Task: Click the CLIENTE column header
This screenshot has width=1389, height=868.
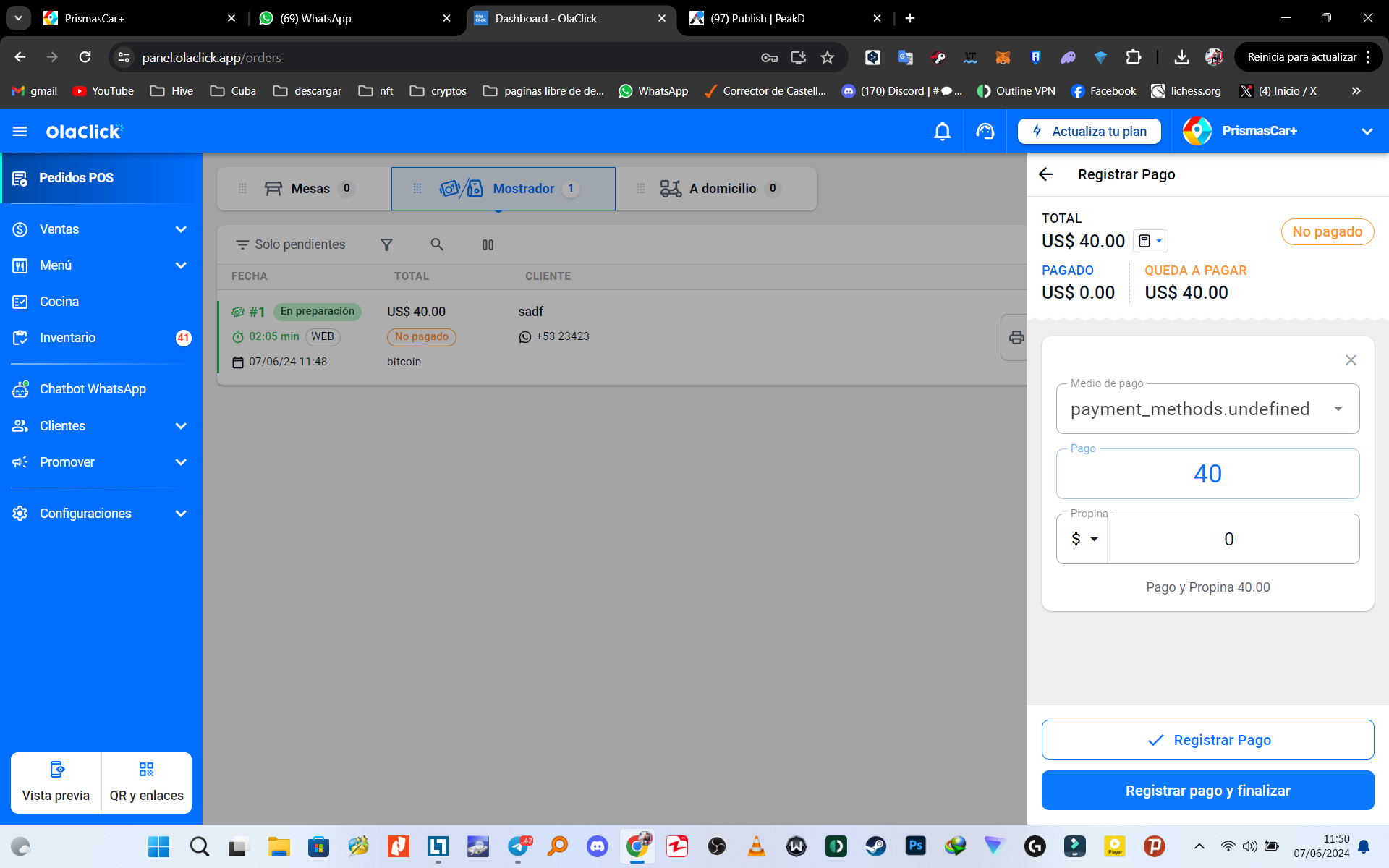Action: [548, 276]
